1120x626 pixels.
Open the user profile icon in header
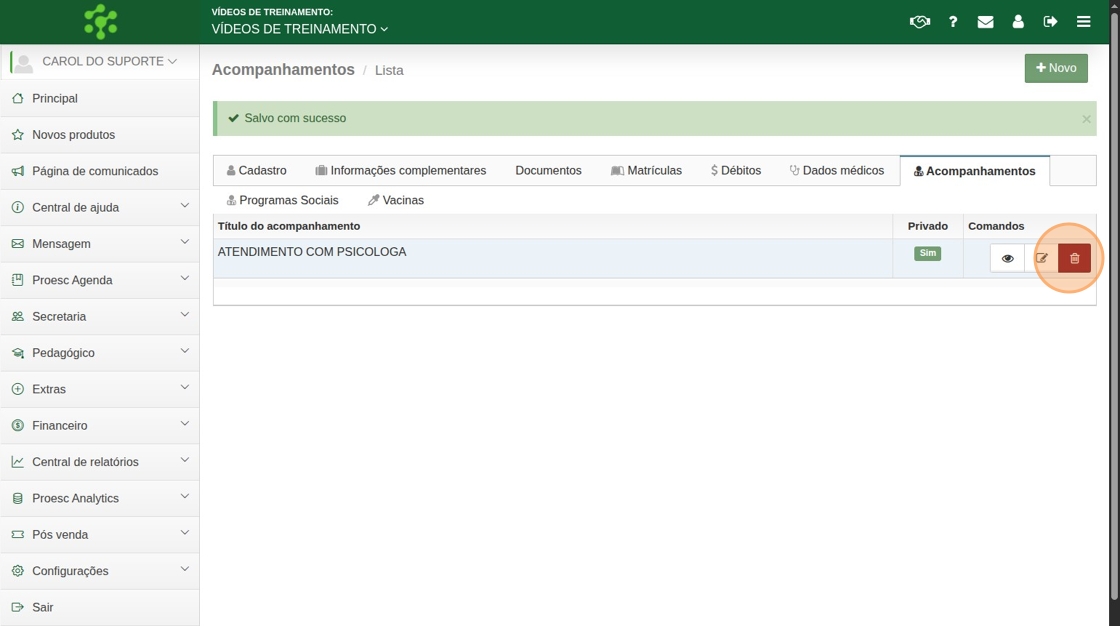pos(1018,21)
